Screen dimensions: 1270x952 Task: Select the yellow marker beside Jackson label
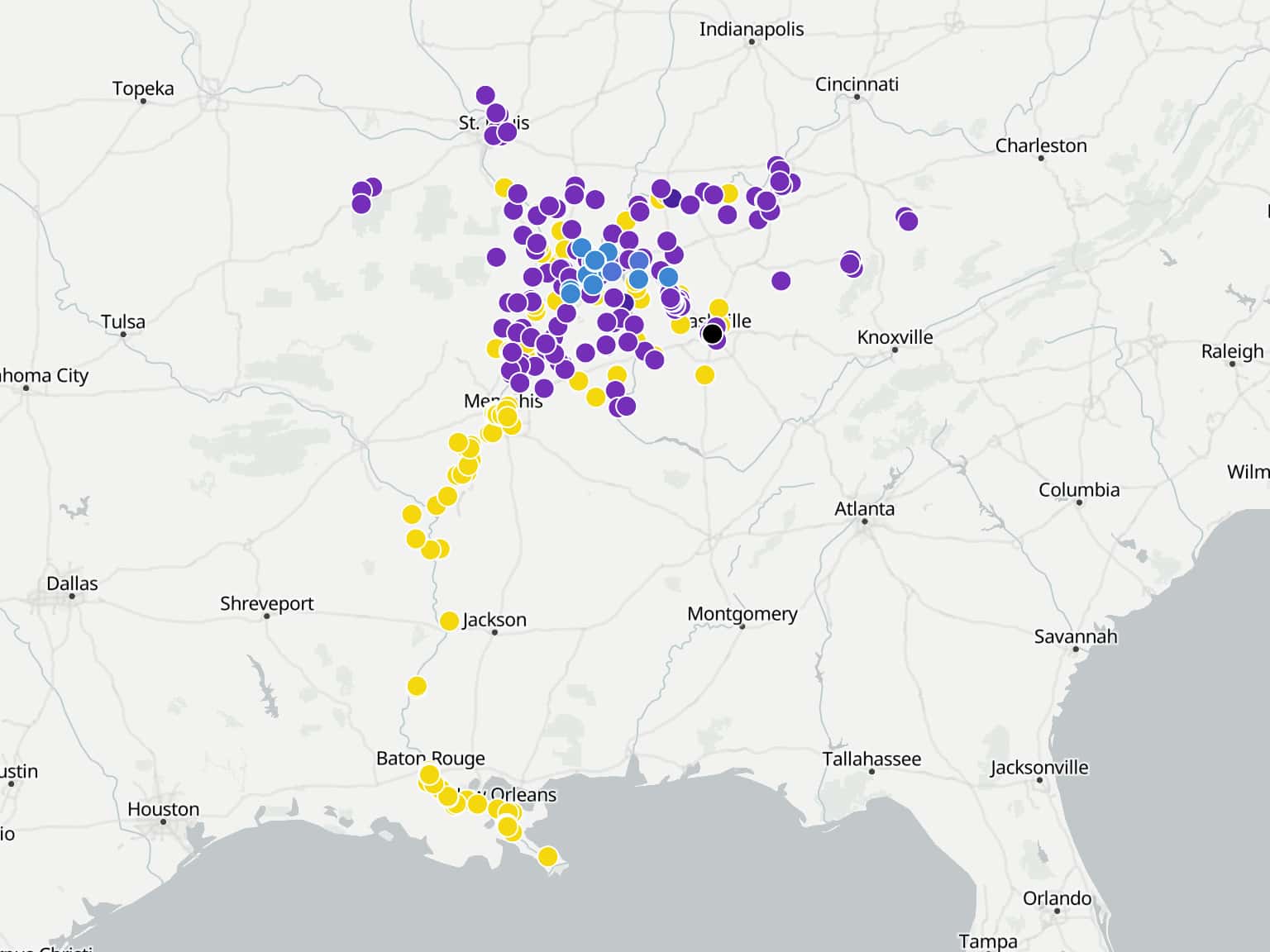449,621
